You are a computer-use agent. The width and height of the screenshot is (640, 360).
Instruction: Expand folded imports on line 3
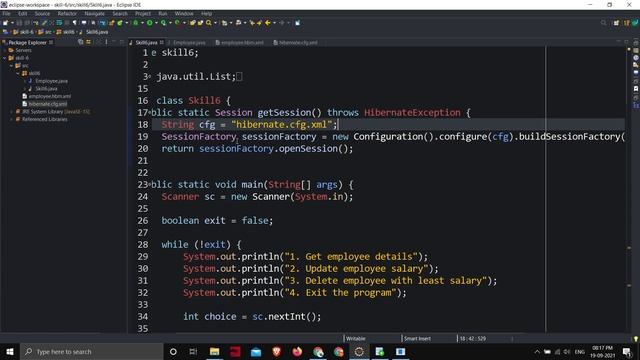(149, 76)
